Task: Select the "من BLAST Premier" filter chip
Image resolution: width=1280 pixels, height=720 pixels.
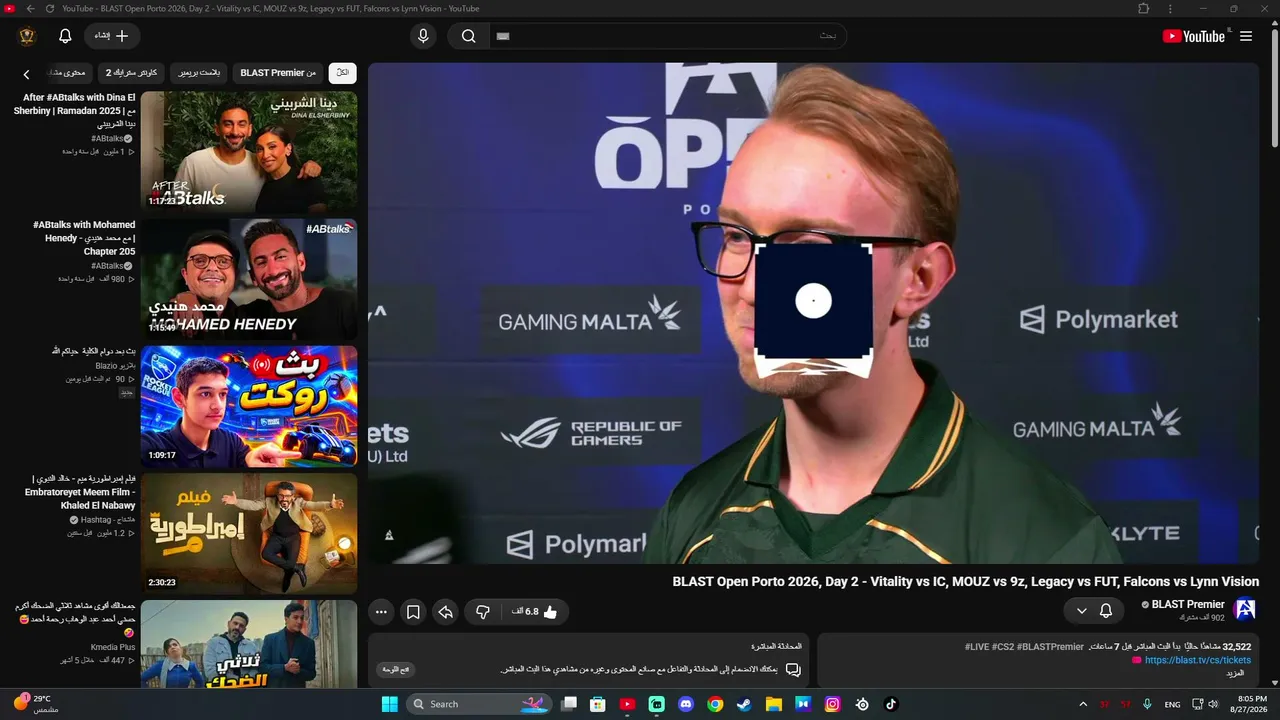Action: [x=278, y=73]
